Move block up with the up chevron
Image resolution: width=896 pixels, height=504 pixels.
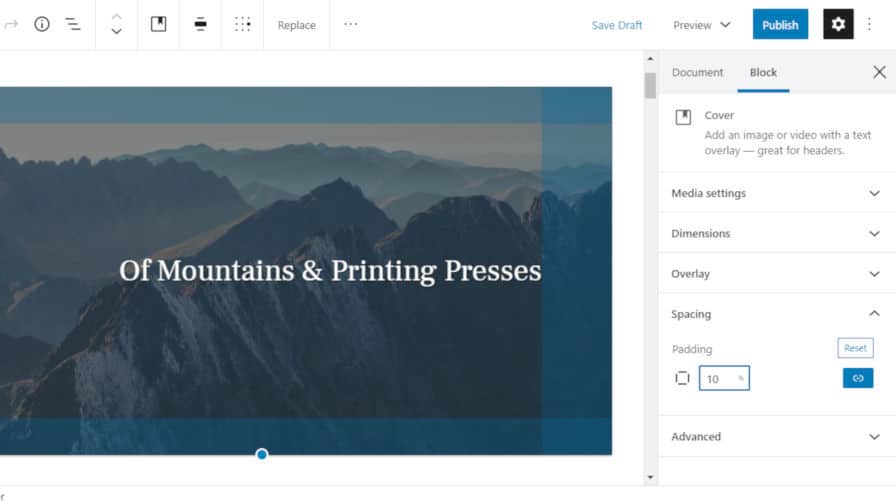coord(117,16)
